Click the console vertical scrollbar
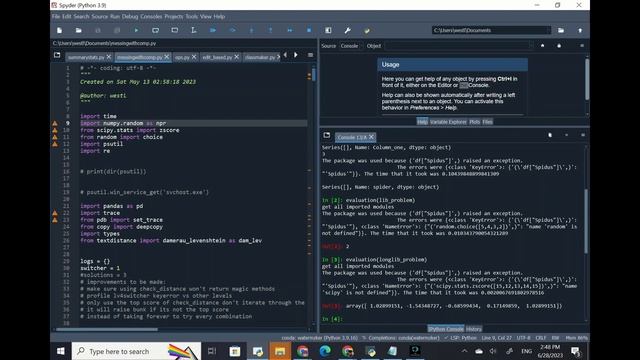 587,220
